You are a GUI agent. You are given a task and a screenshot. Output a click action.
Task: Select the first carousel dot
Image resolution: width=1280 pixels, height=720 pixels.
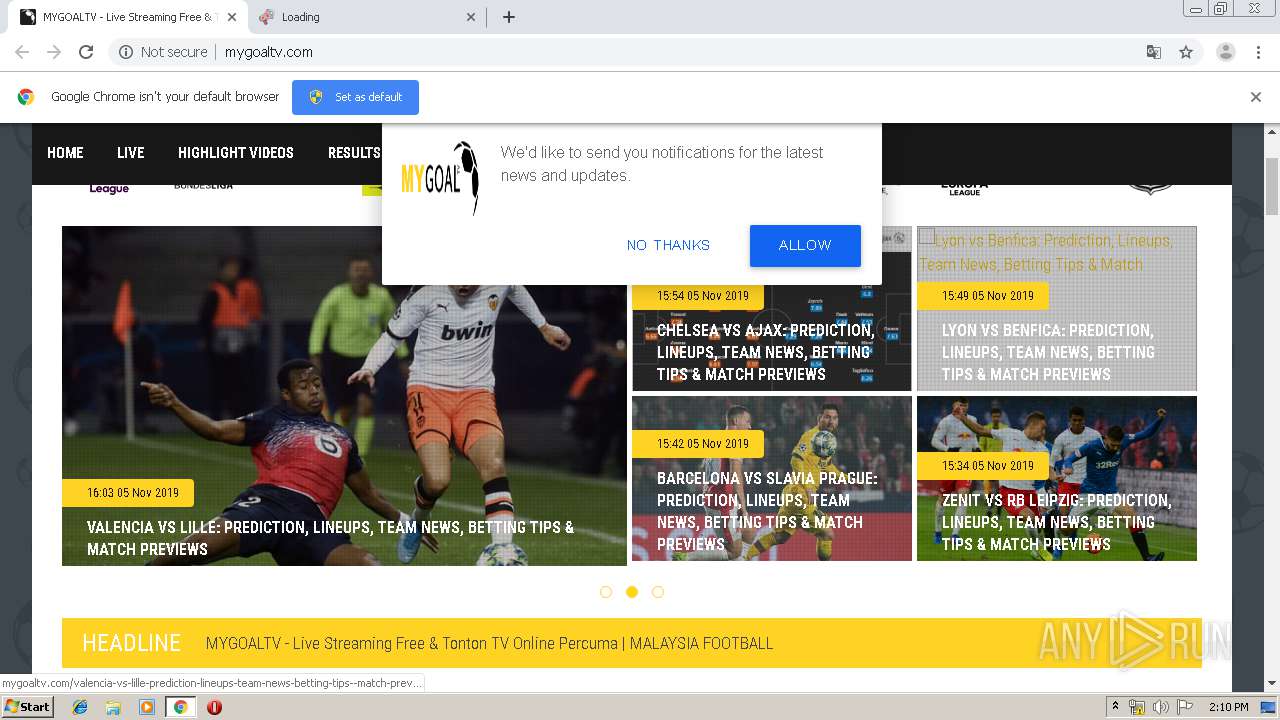[606, 592]
